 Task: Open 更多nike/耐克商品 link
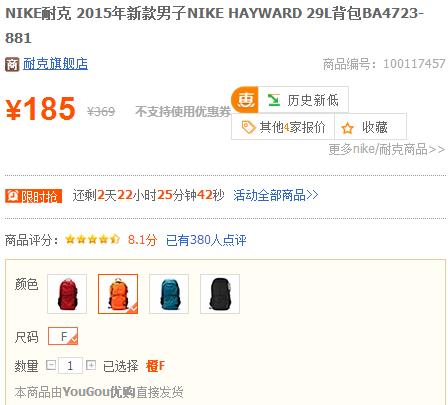(x=387, y=149)
